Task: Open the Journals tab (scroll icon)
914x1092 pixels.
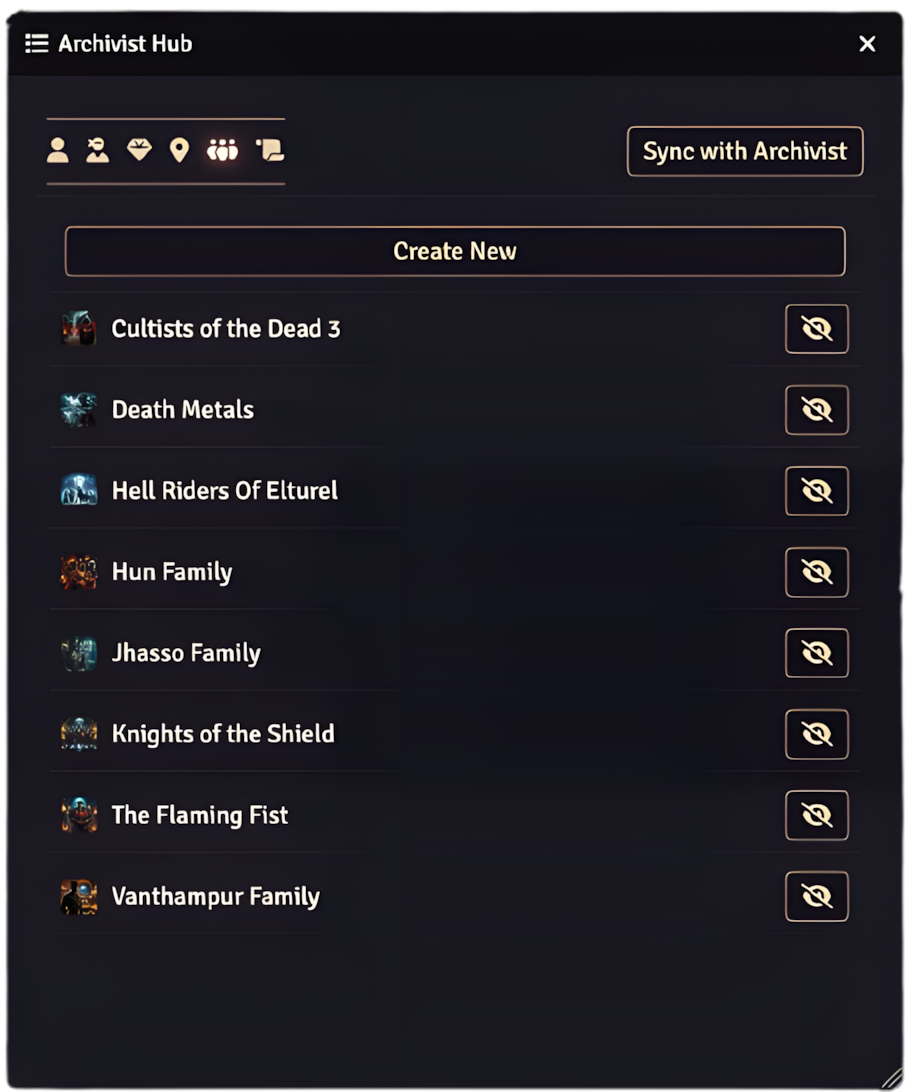Action: (x=270, y=151)
